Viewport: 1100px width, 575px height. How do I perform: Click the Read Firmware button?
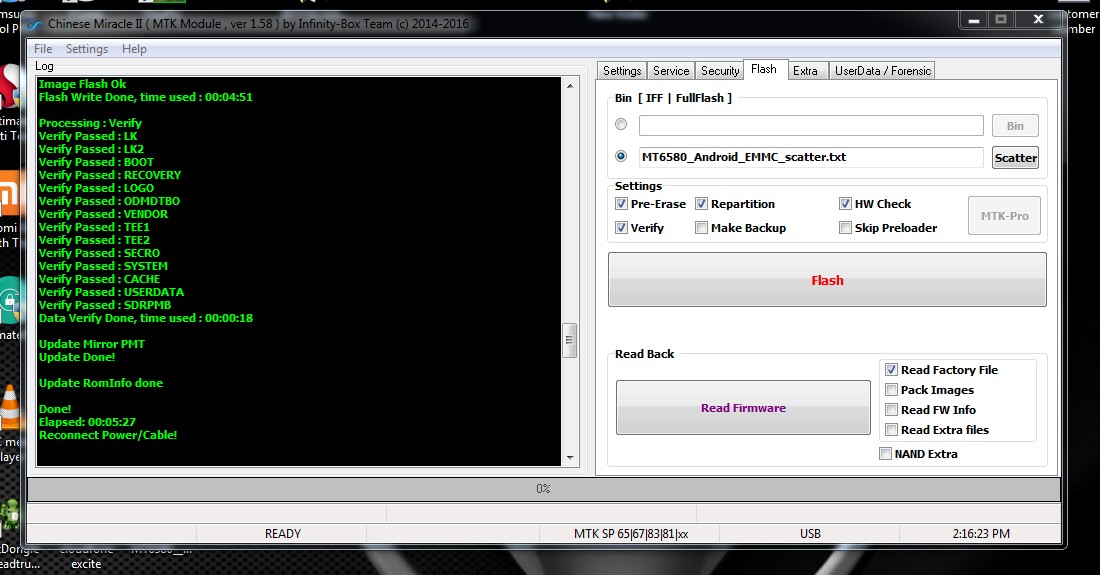point(743,408)
